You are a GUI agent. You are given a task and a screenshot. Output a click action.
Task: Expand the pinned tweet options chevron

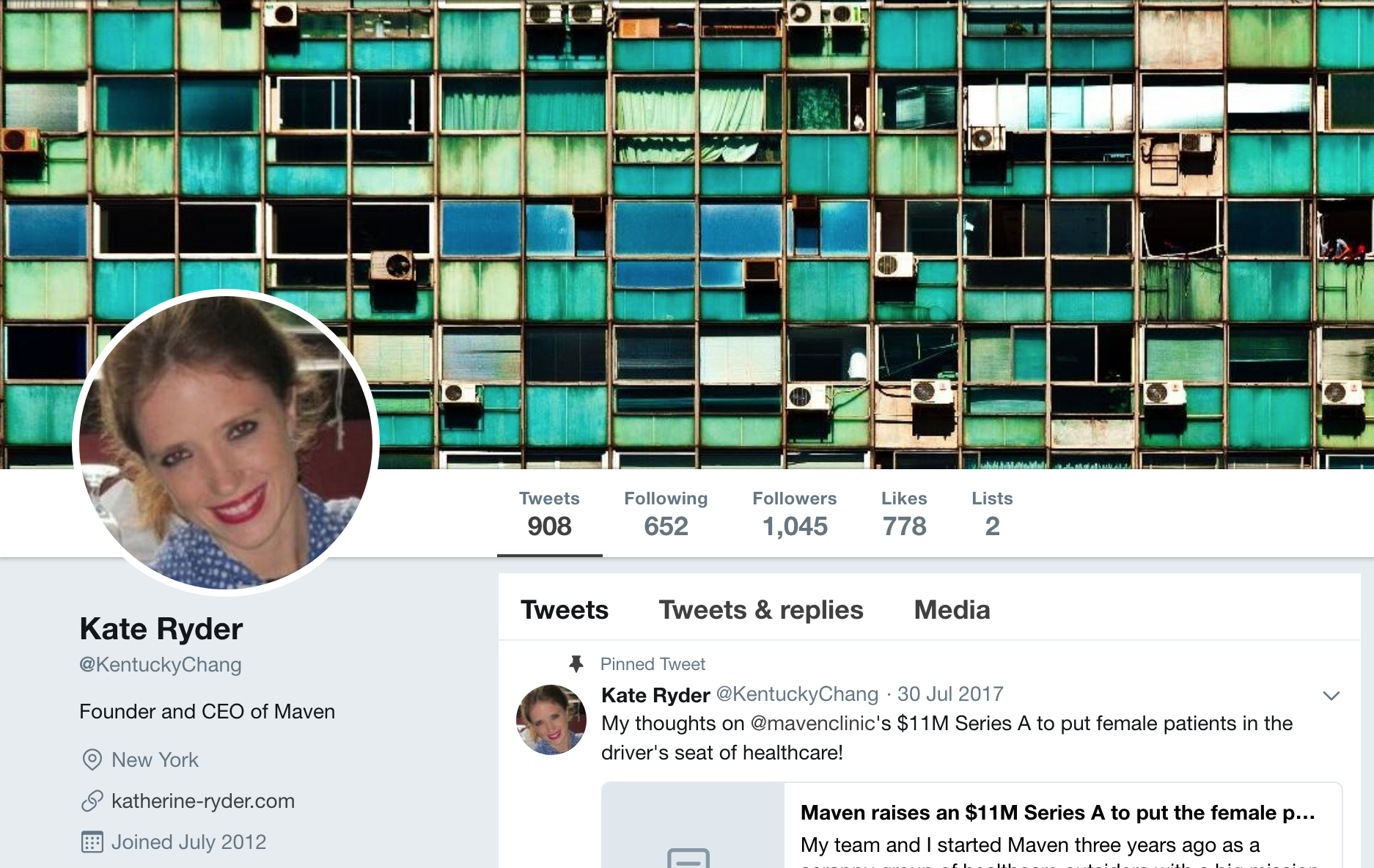(x=1331, y=696)
